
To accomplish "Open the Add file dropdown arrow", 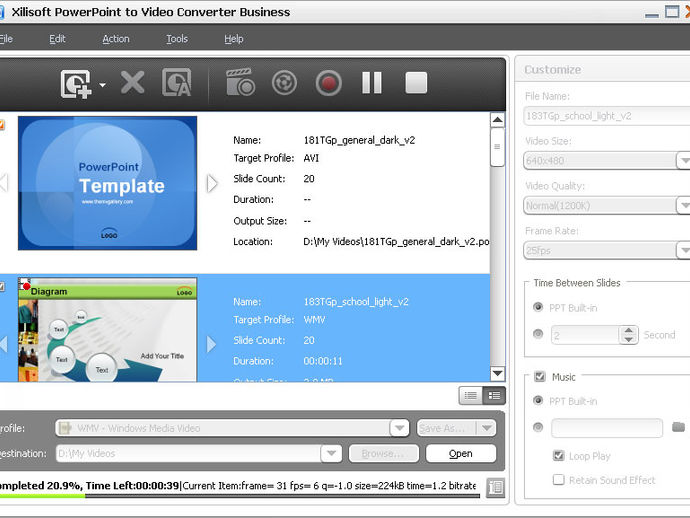I will pyautogui.click(x=102, y=84).
